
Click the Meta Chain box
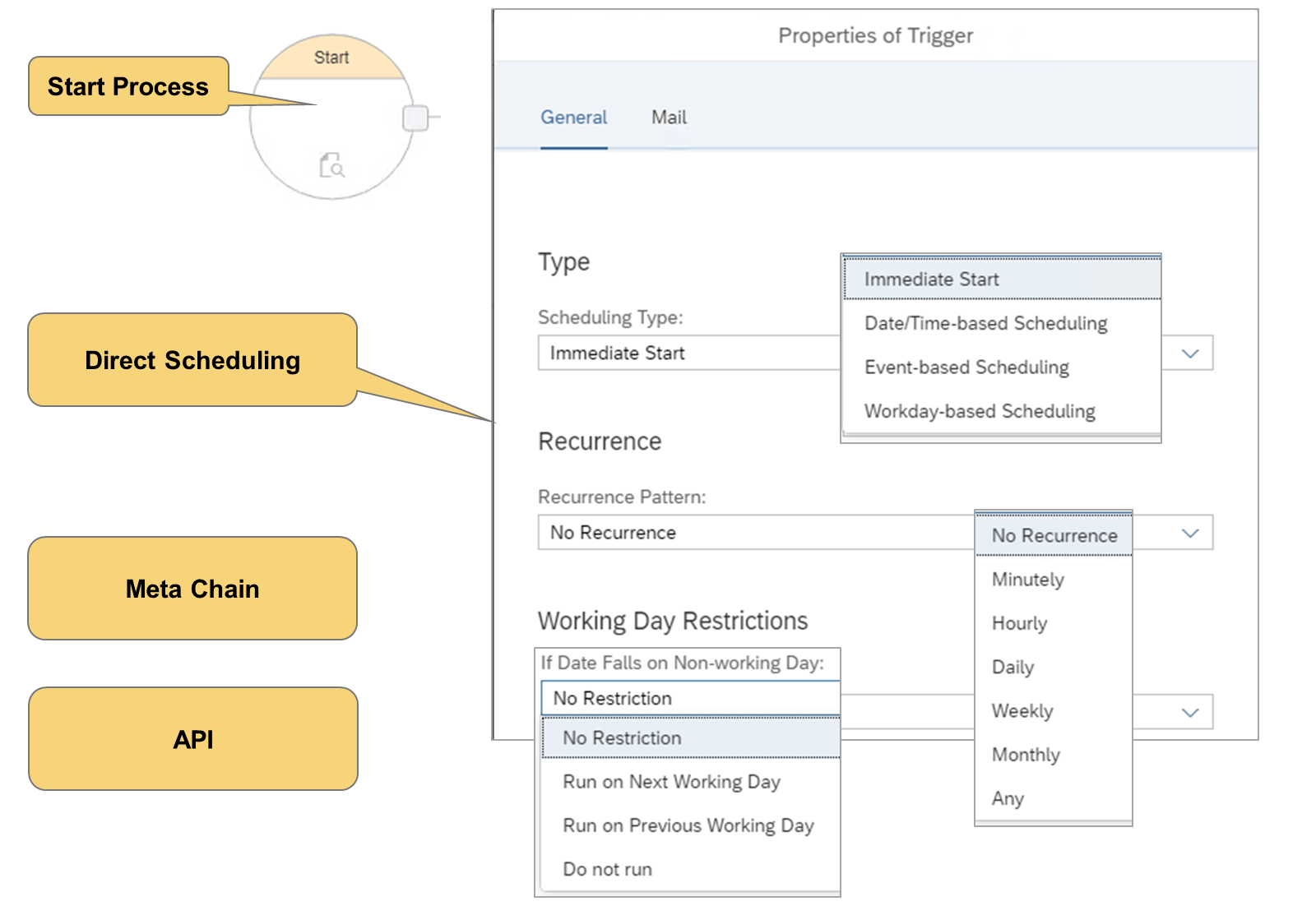click(x=192, y=589)
